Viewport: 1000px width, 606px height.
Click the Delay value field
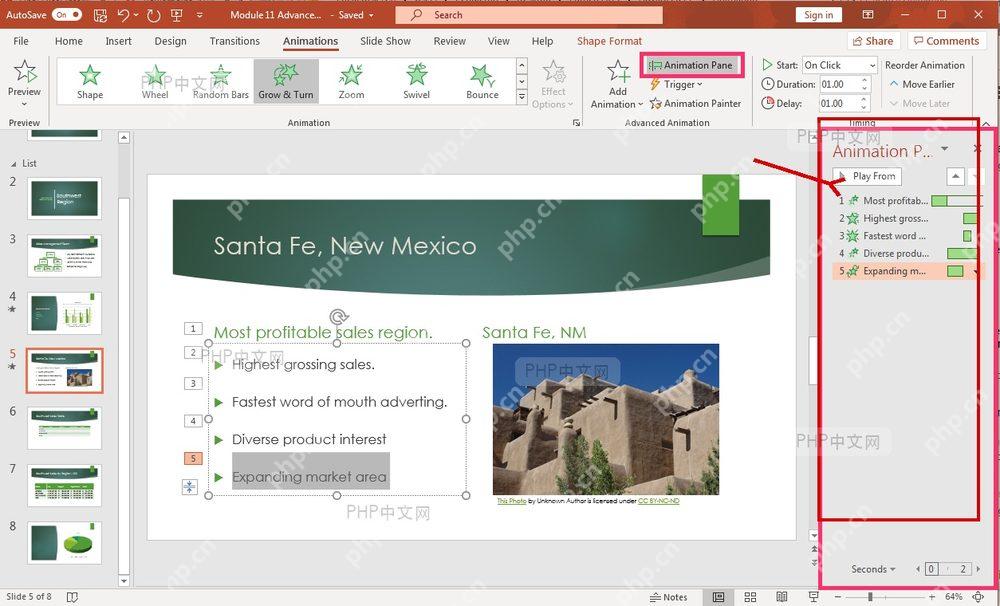click(839, 103)
